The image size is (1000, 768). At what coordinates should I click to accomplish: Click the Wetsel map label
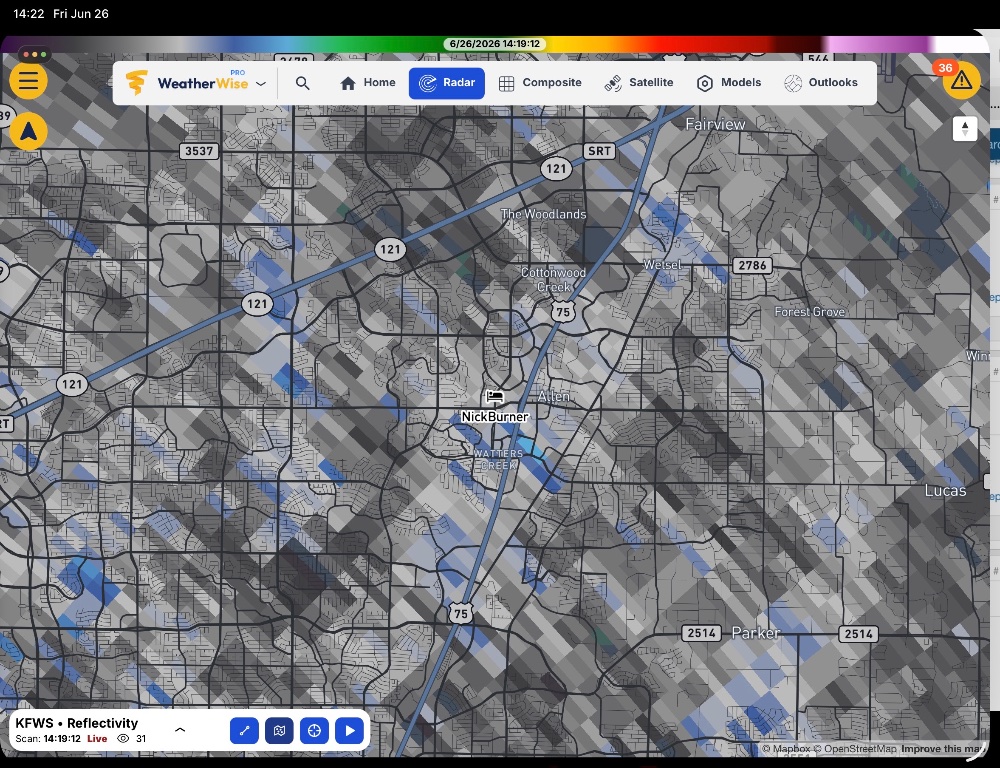coord(662,264)
